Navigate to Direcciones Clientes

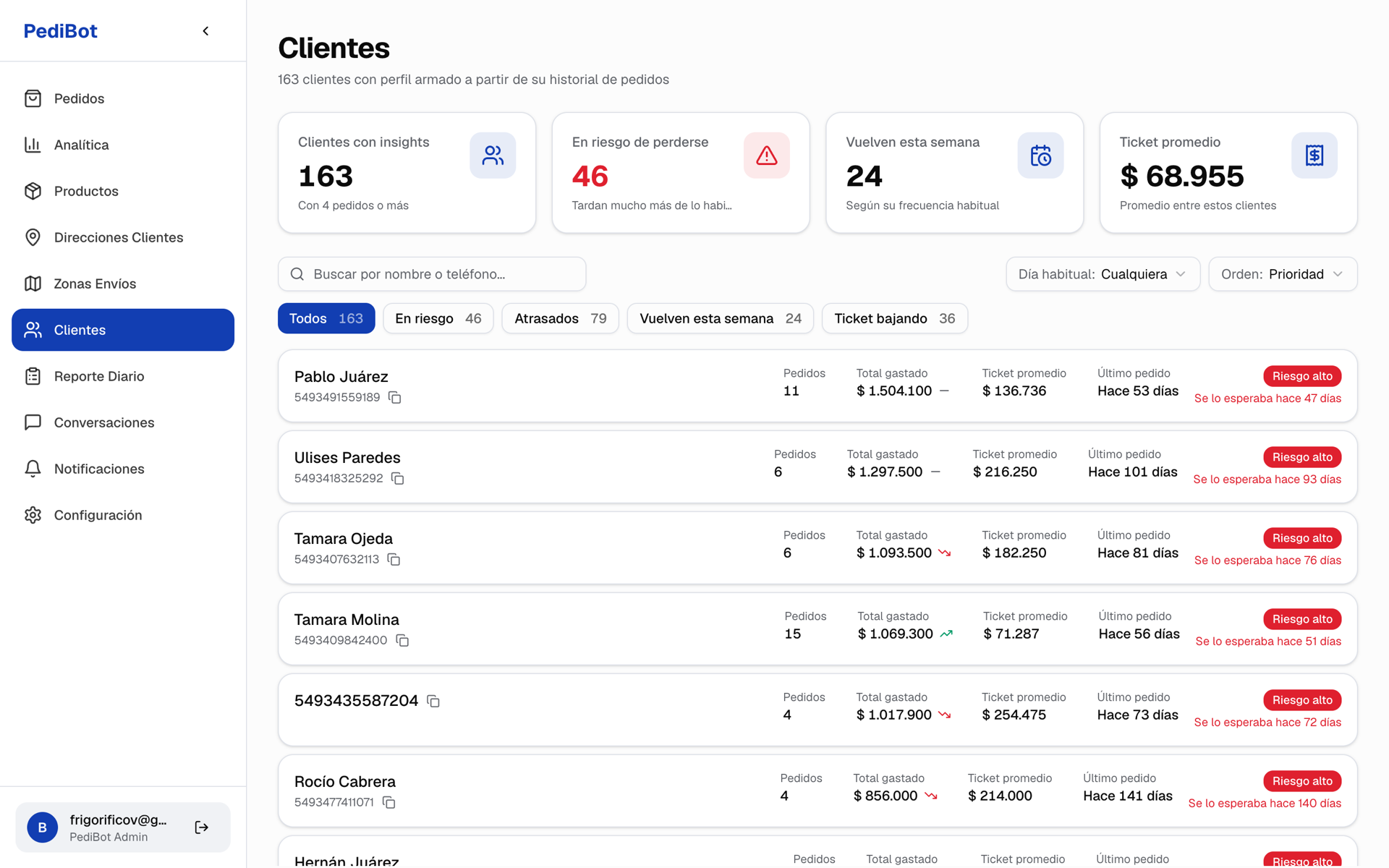(123, 237)
